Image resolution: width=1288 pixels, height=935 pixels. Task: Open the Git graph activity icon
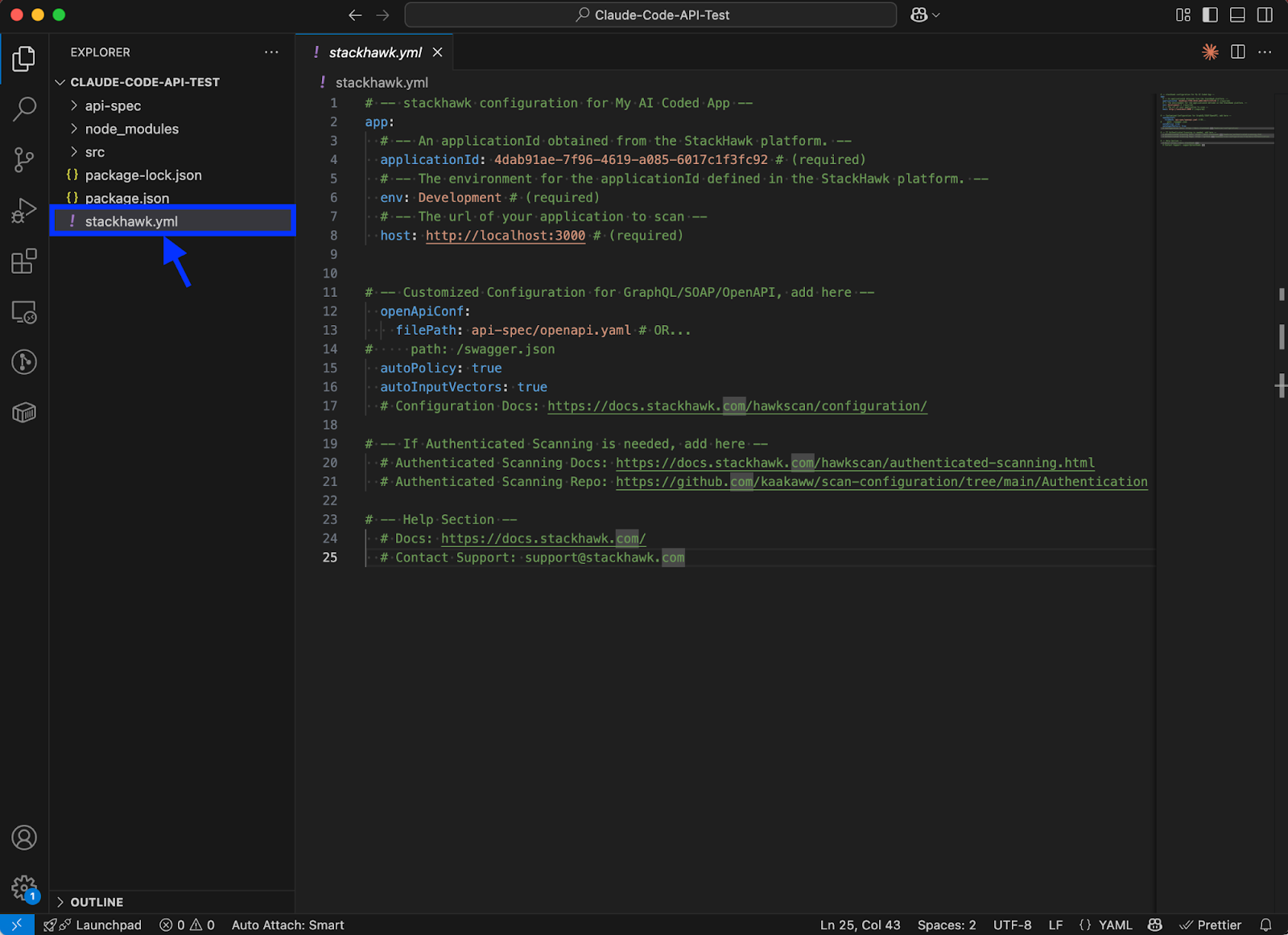24,362
